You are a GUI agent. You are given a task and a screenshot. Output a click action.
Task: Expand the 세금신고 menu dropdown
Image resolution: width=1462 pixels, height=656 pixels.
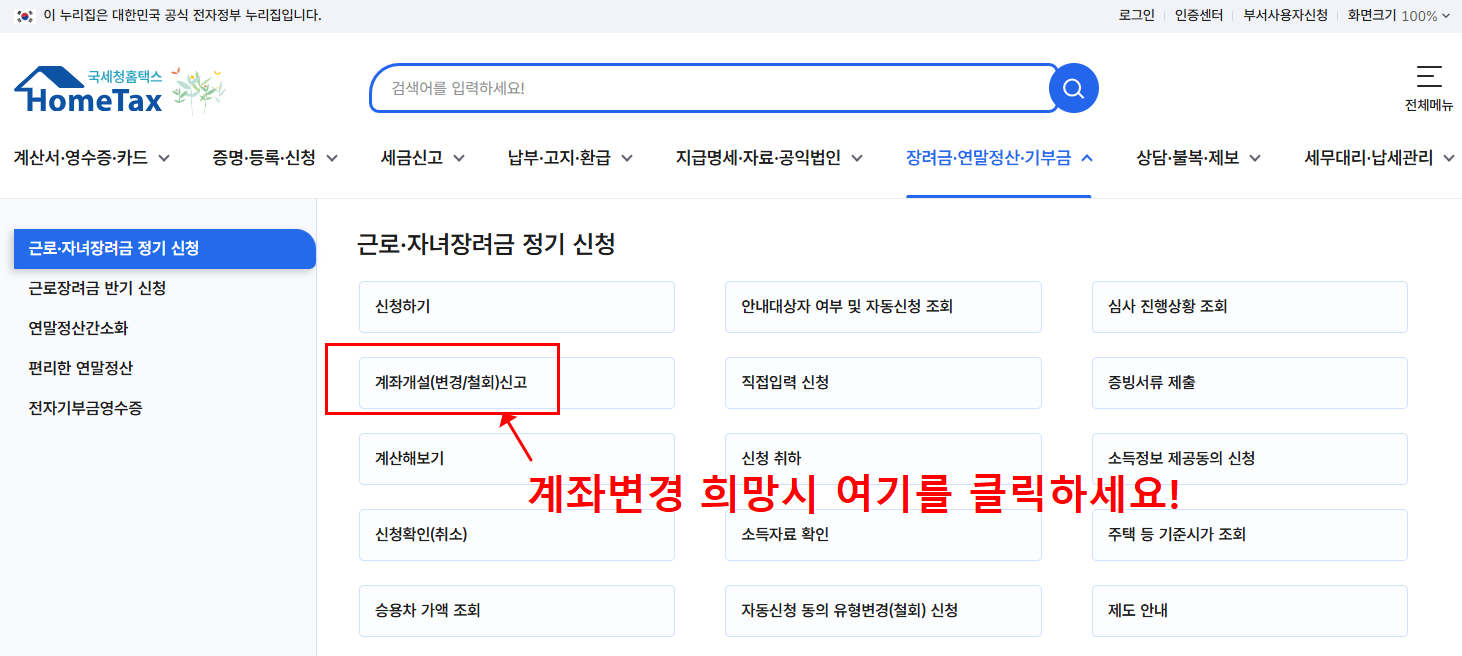tap(413, 157)
